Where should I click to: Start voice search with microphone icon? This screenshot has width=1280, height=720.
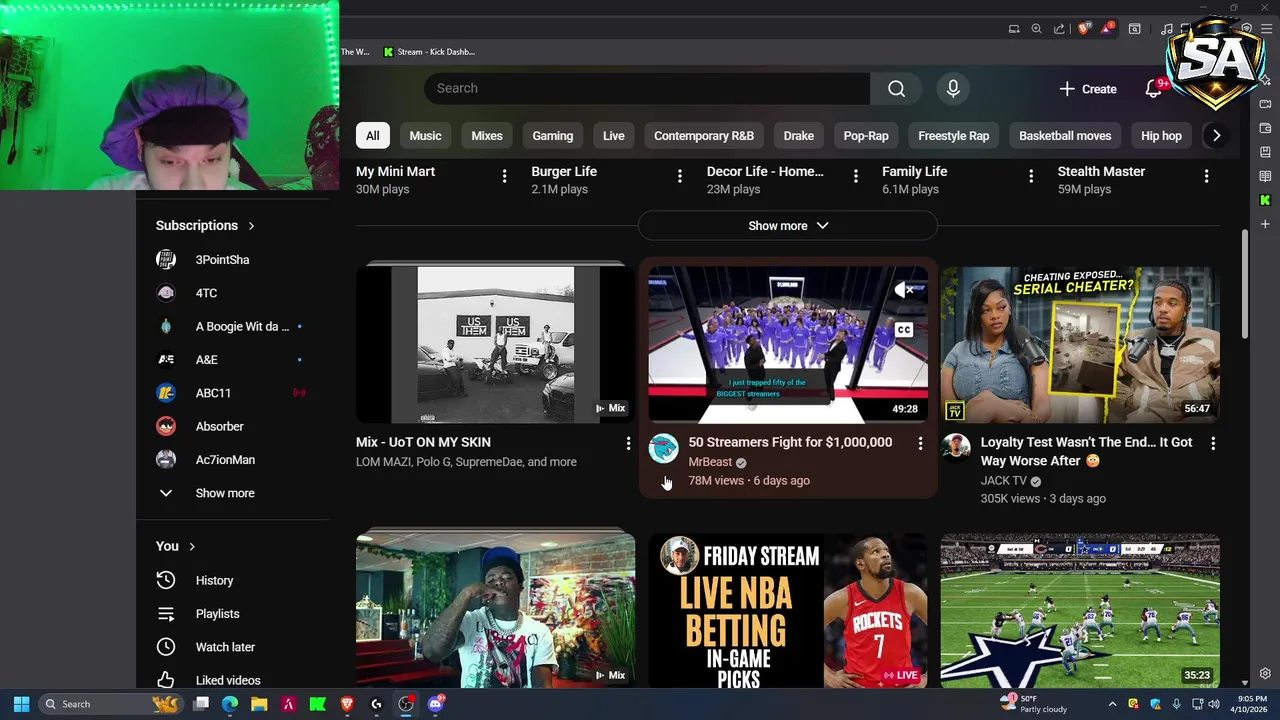point(953,88)
